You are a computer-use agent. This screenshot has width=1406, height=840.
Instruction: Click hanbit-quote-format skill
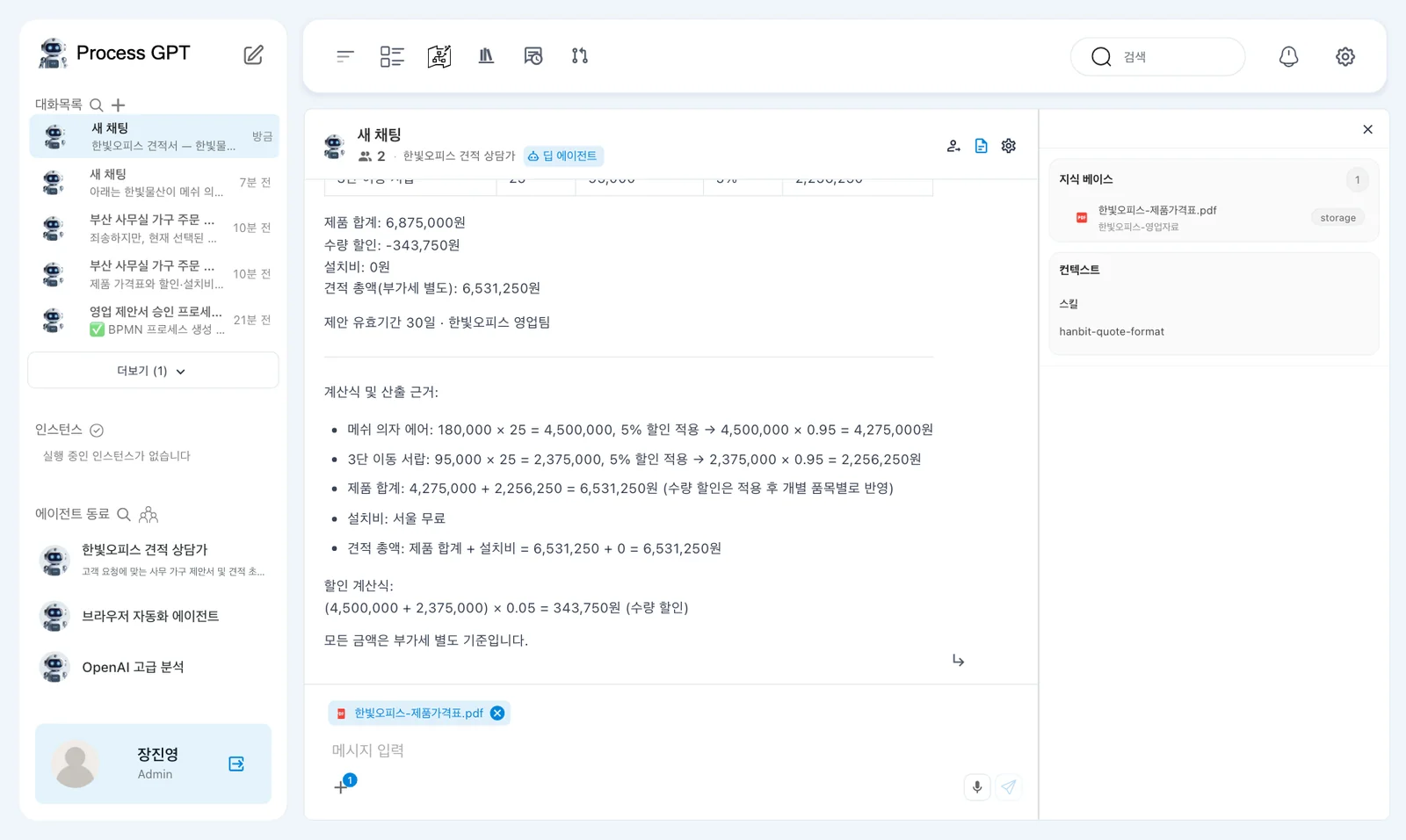[x=1112, y=331]
